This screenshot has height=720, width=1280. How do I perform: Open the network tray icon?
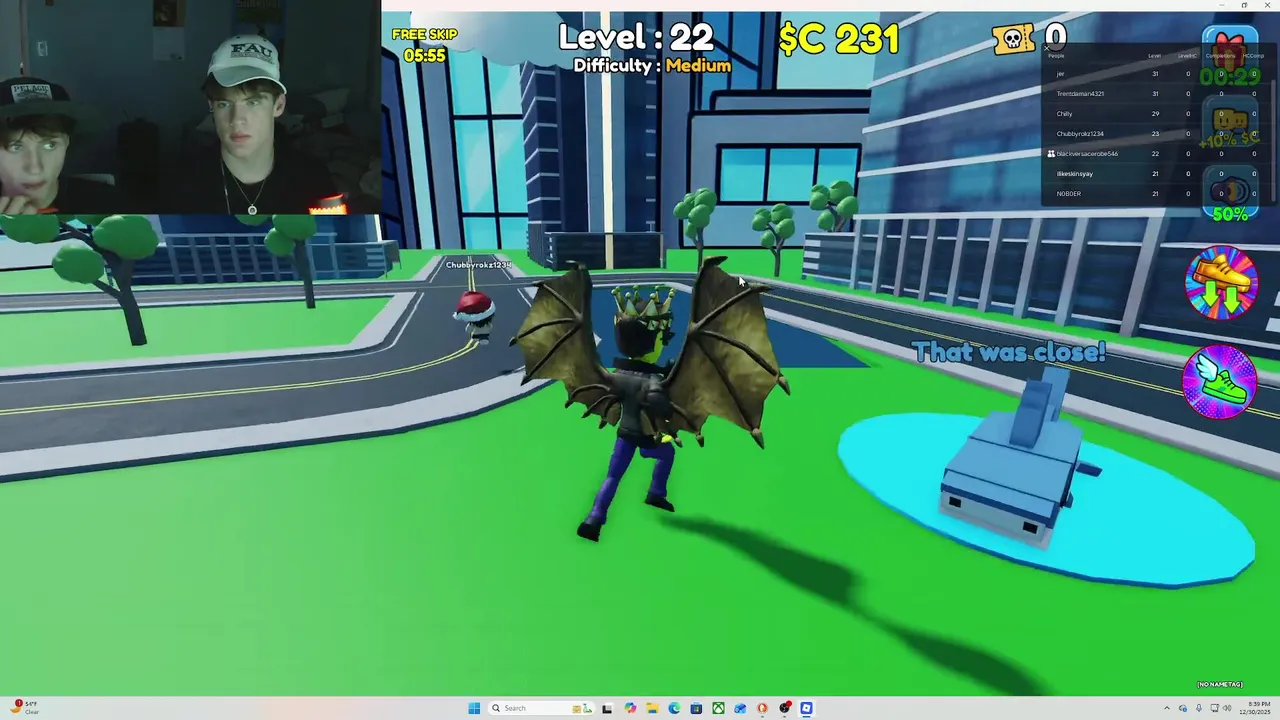[x=1213, y=708]
